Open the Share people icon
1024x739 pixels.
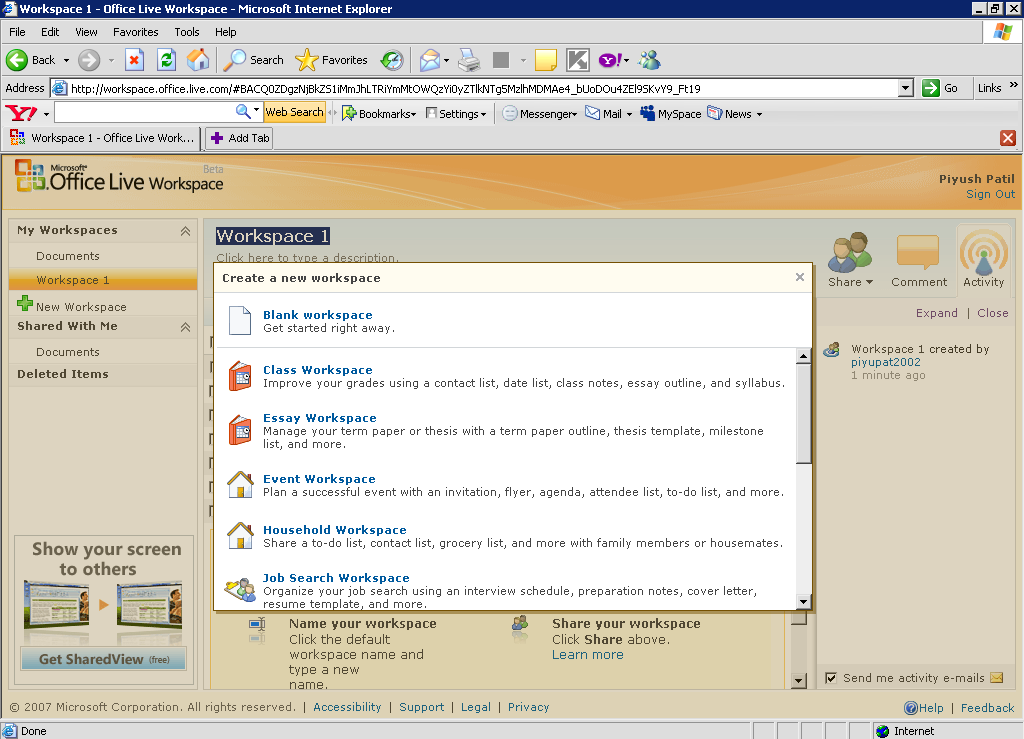[x=850, y=253]
